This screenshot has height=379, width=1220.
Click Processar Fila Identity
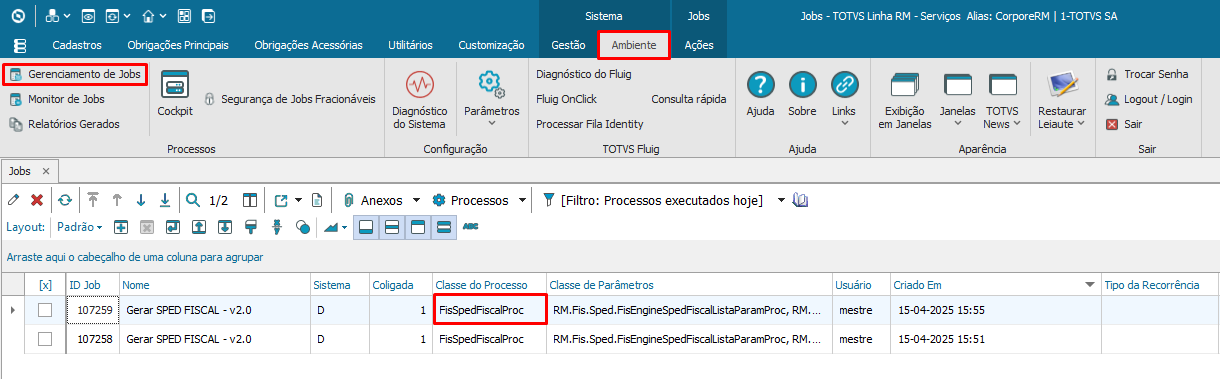[590, 124]
